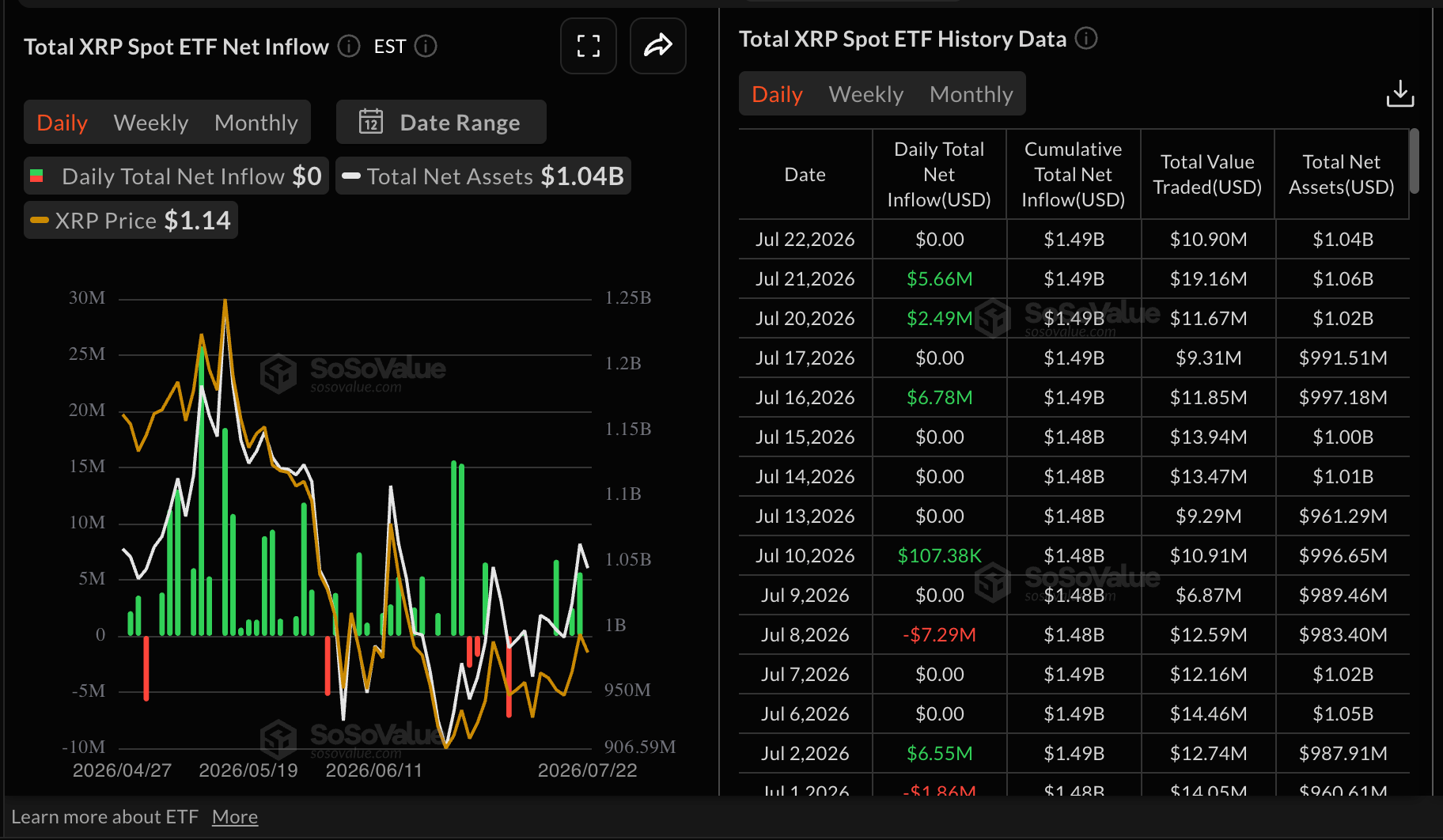
Task: Click the $6.55M inflow value
Action: [940, 753]
